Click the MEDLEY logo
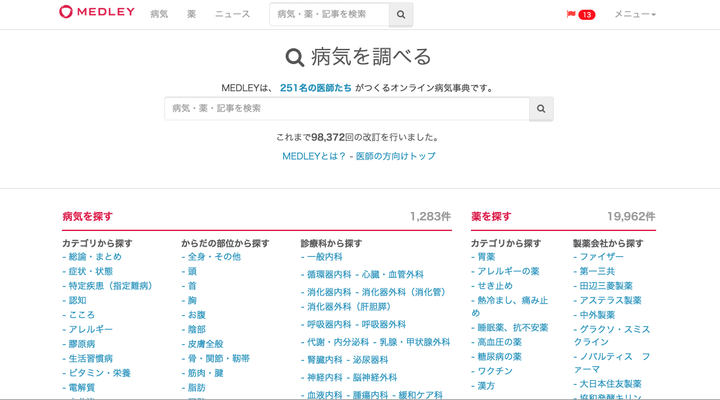This screenshot has height=400, width=720. pyautogui.click(x=97, y=11)
